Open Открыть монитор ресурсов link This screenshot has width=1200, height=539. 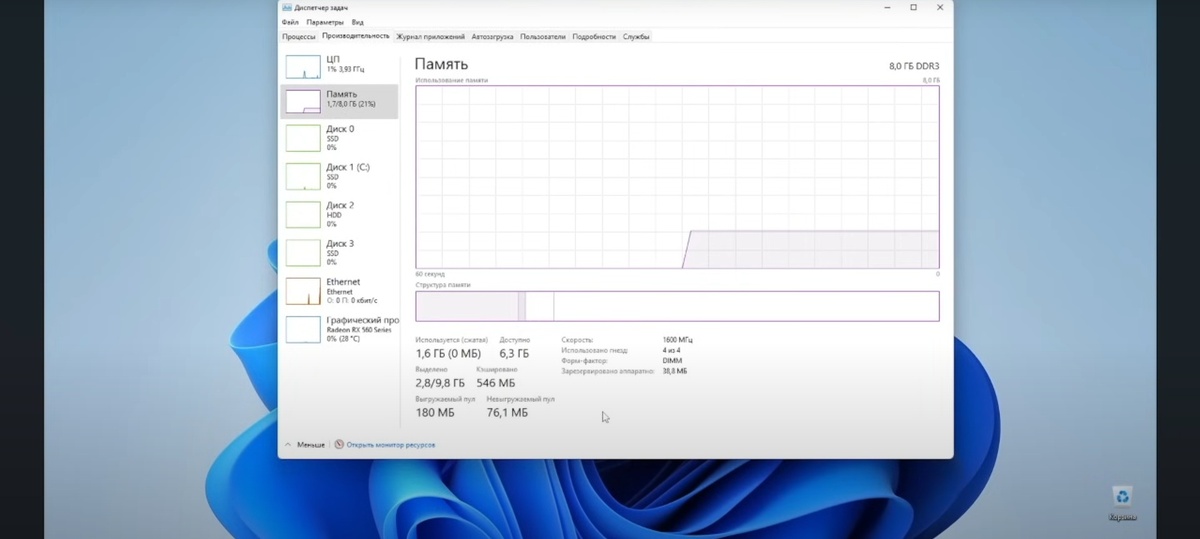391,444
